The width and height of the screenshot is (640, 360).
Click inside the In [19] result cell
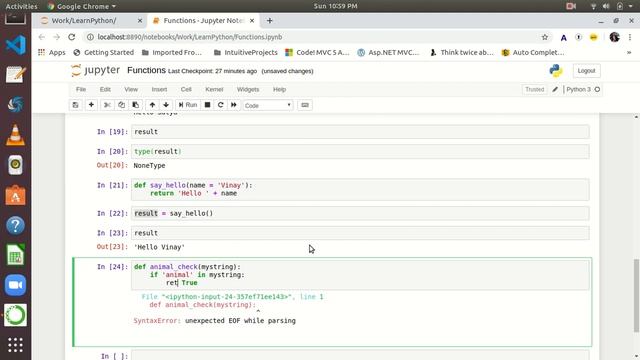tap(360, 132)
